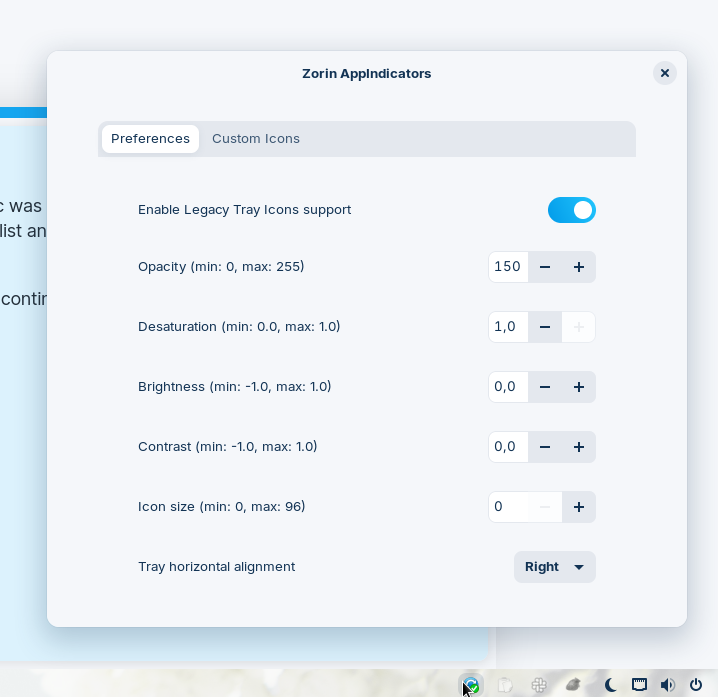Open the Tray horizontal alignment dropdown
Image resolution: width=718 pixels, height=697 pixels.
(555, 567)
